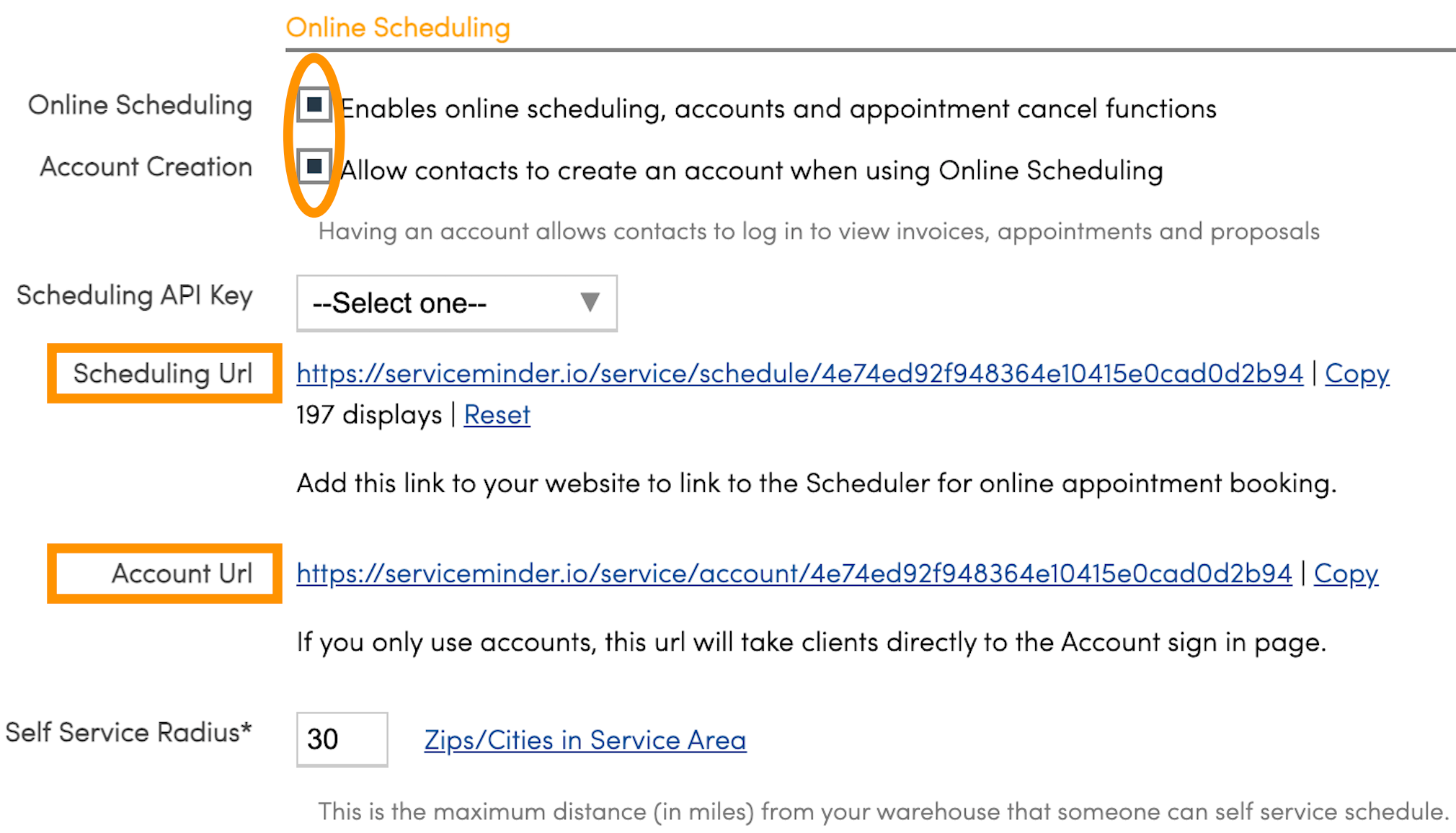Click the orange Online Scheduling section heading
Screen dimensions: 1456x833
click(398, 27)
